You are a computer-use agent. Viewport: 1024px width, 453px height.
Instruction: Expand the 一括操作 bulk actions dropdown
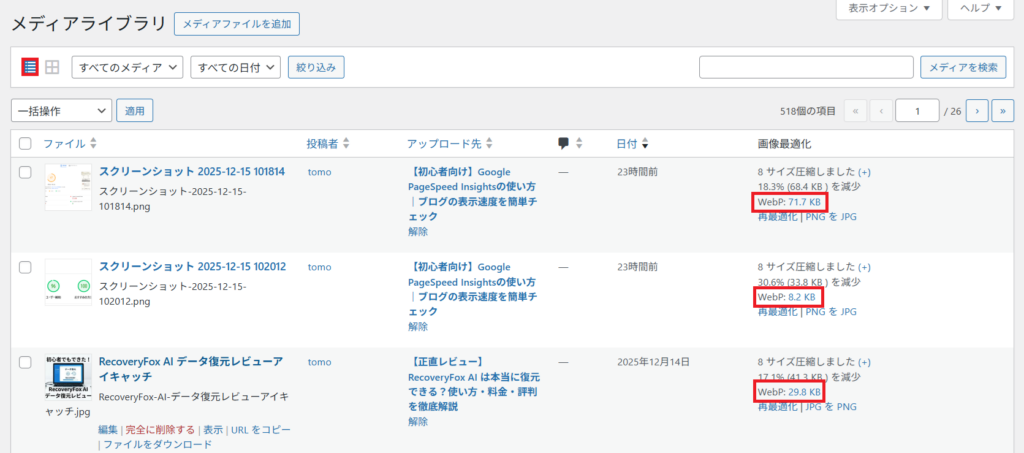[x=62, y=111]
